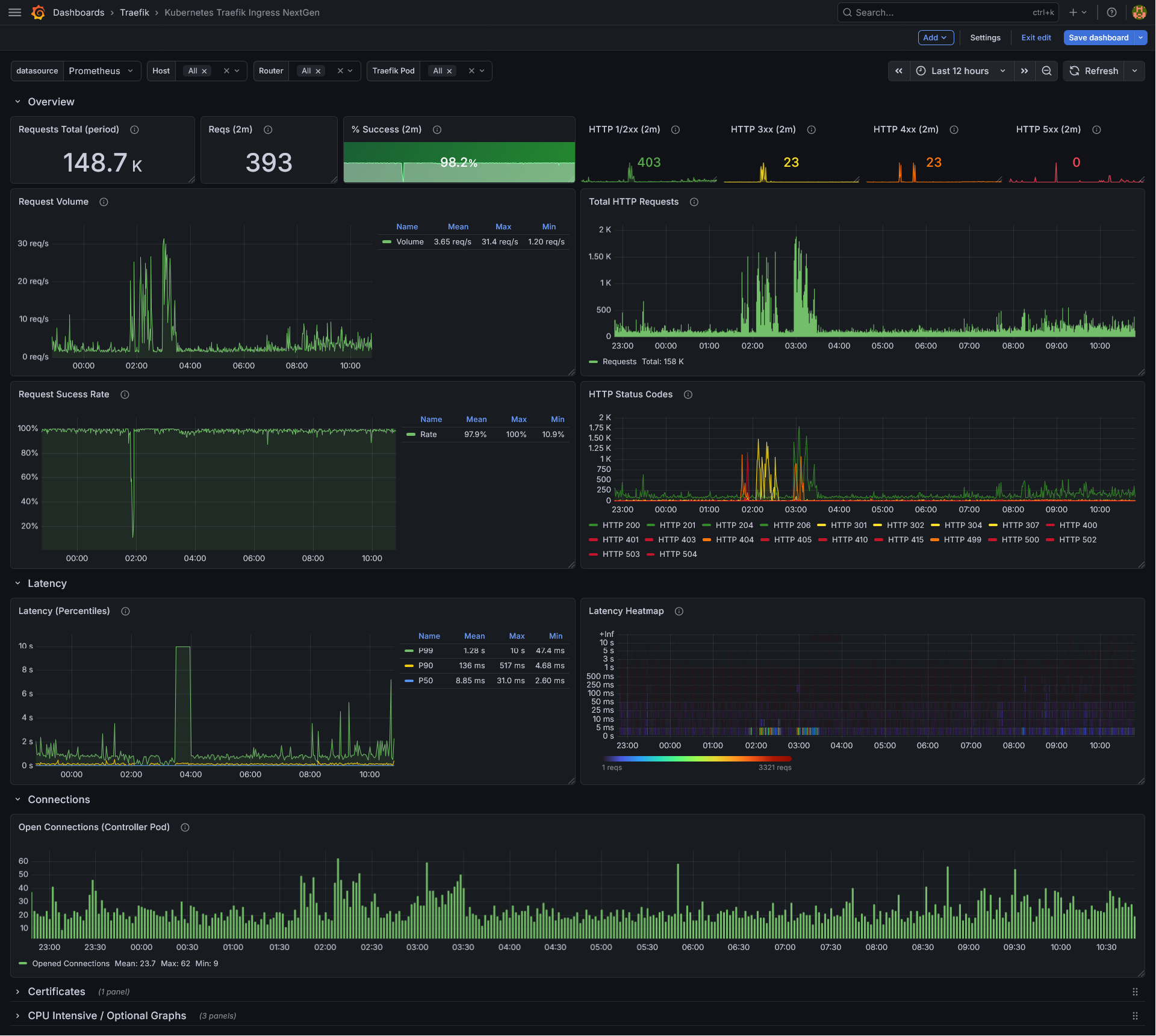Open the hamburger navigation menu

click(x=15, y=12)
